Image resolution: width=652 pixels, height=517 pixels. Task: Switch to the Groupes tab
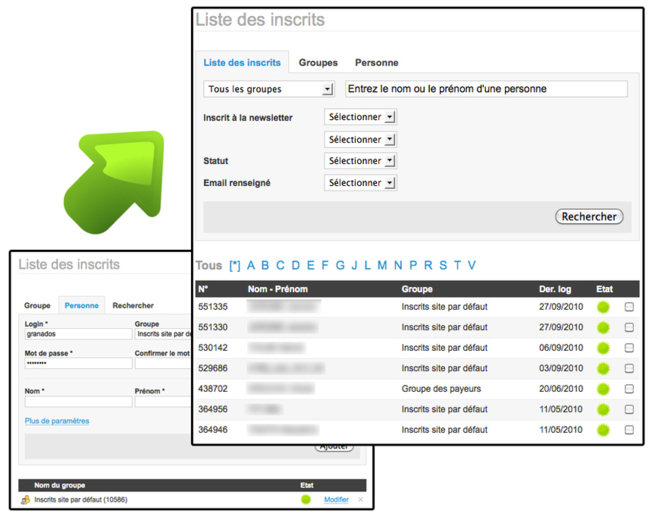click(318, 63)
